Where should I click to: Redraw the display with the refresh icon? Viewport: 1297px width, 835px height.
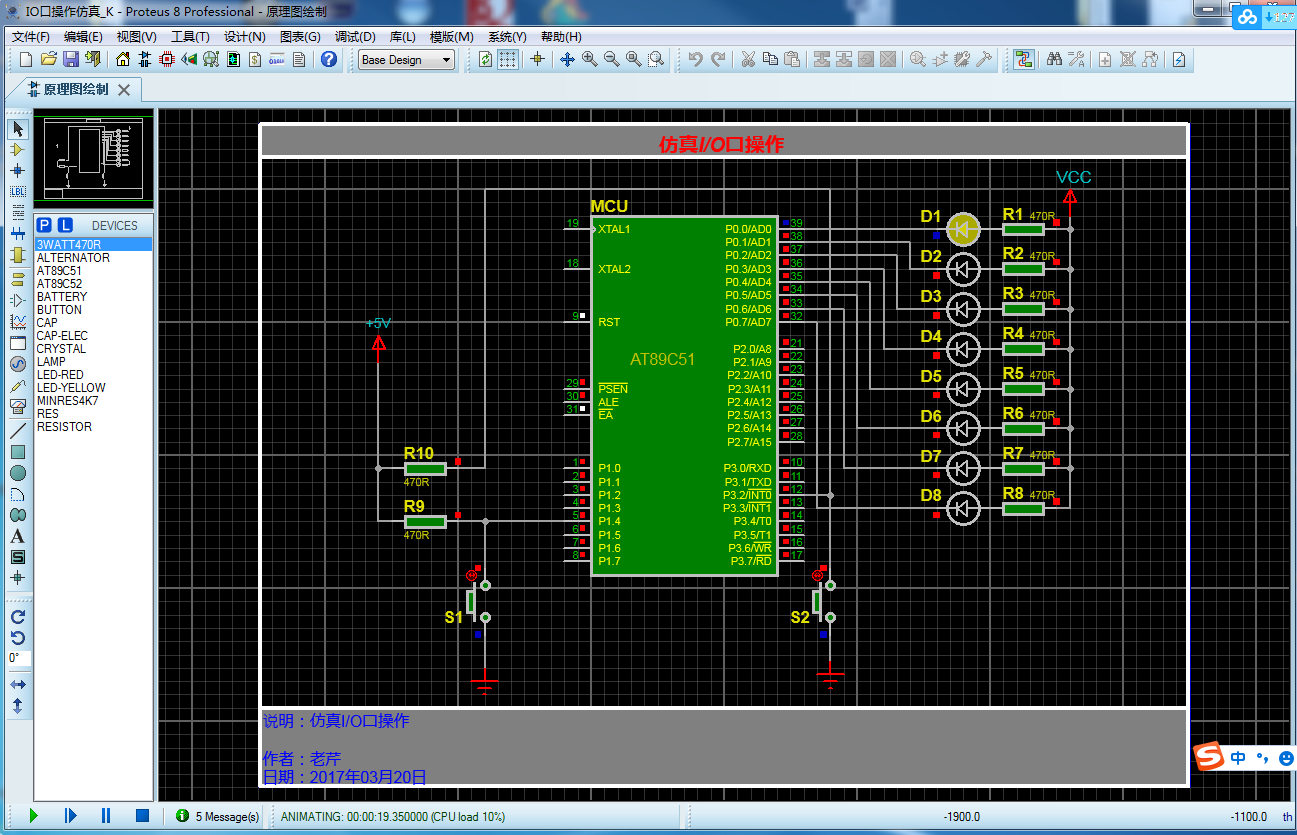485,59
